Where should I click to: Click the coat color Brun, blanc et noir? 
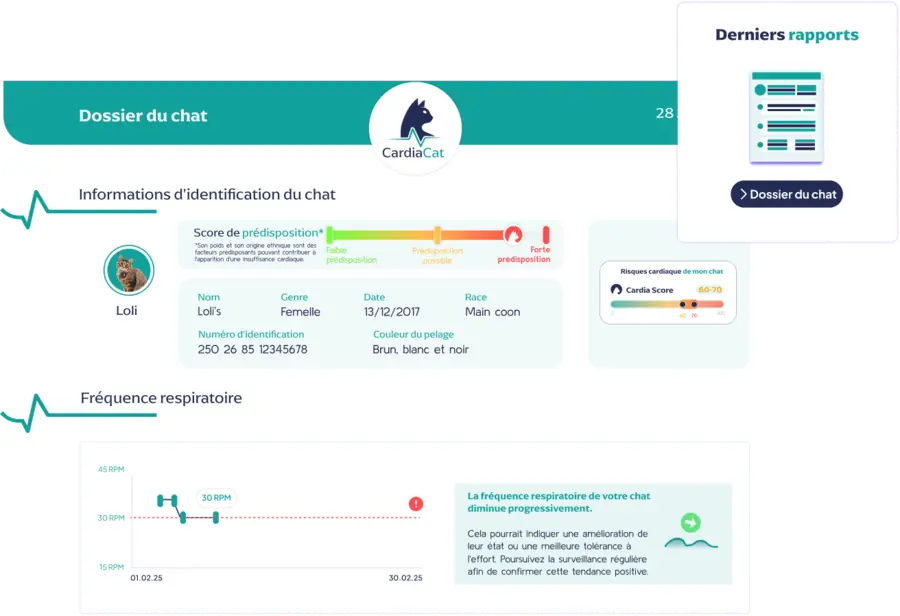coord(420,349)
